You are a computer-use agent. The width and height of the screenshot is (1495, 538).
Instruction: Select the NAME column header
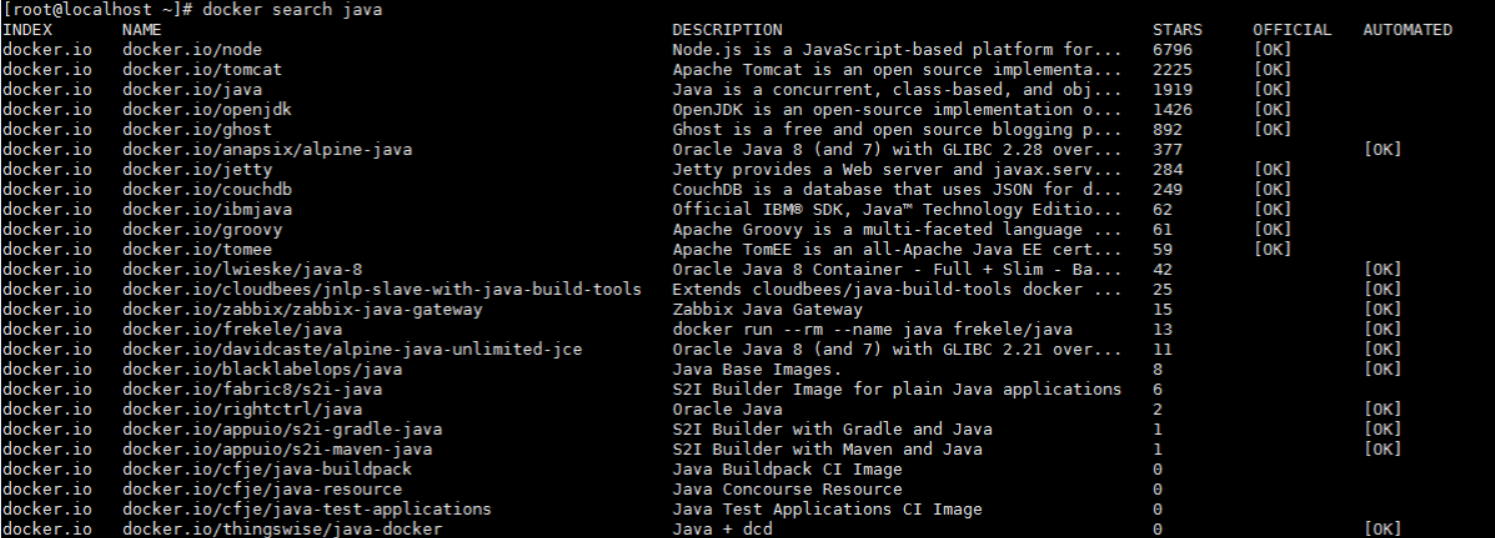142,29
